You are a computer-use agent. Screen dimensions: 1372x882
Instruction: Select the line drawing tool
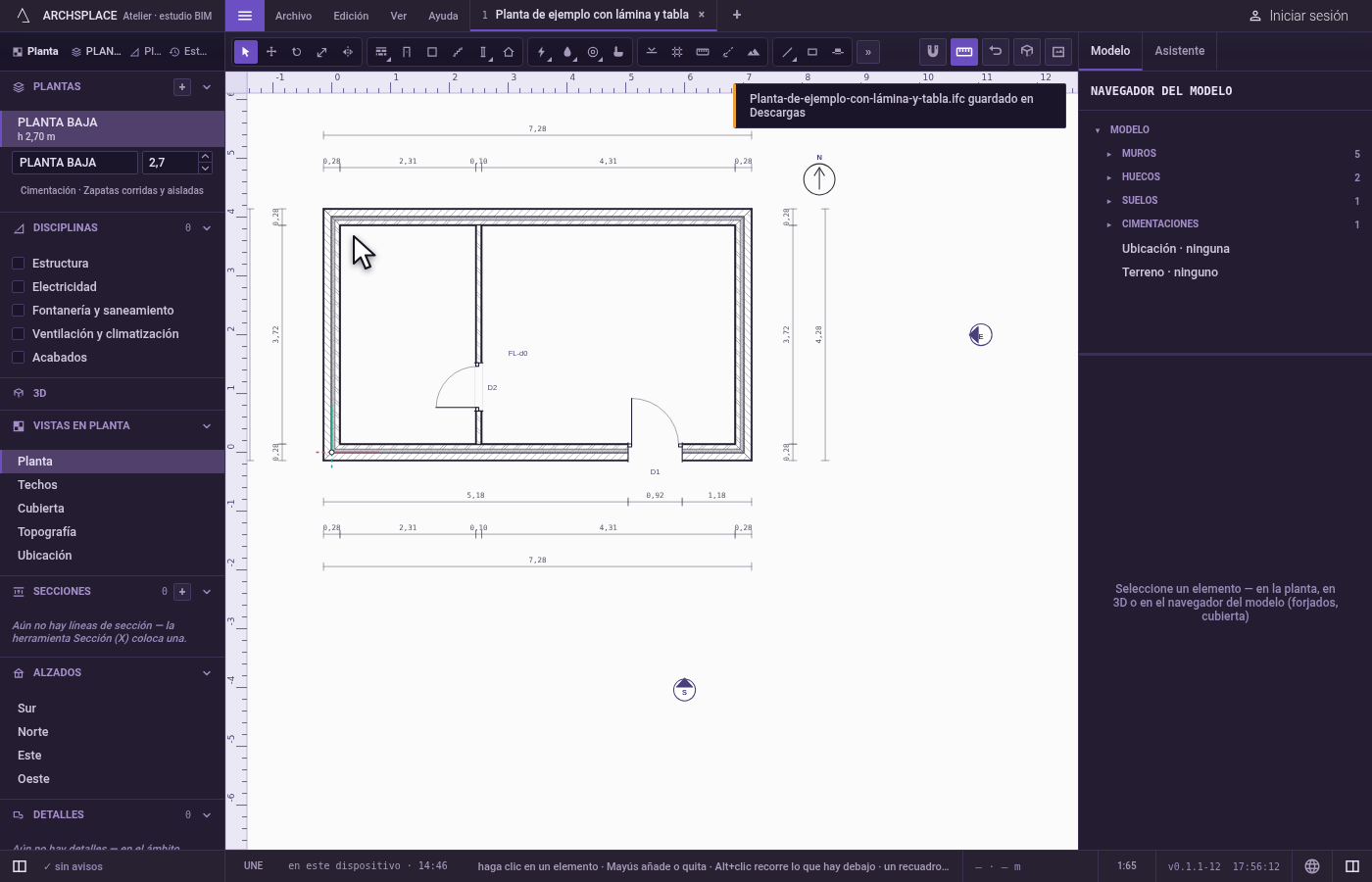pos(787,52)
